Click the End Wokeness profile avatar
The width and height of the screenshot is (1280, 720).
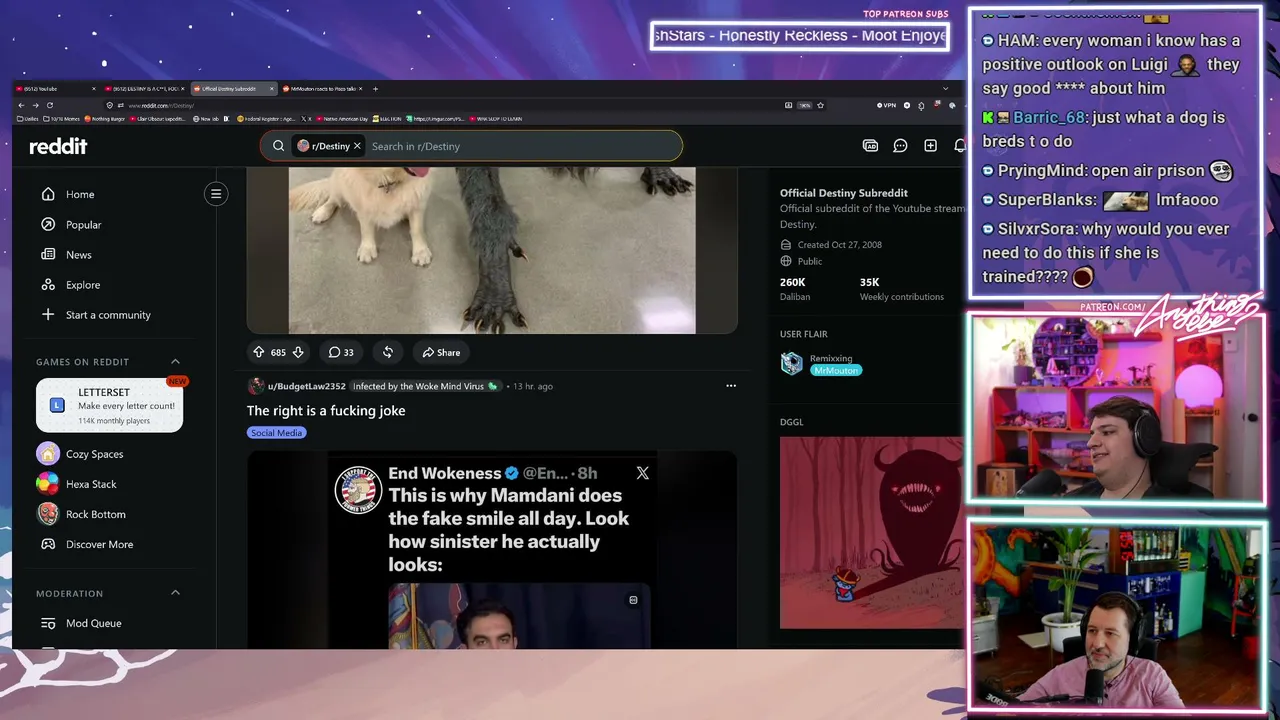[x=358, y=490]
